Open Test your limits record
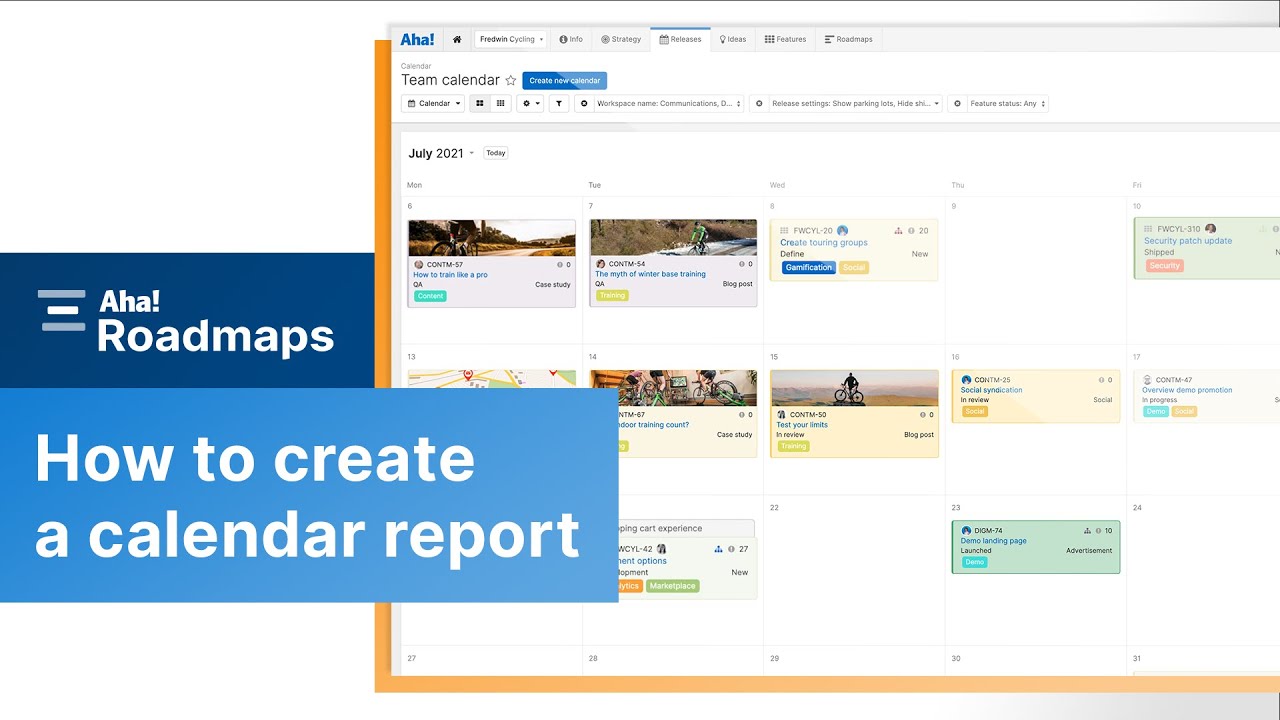 (802, 425)
